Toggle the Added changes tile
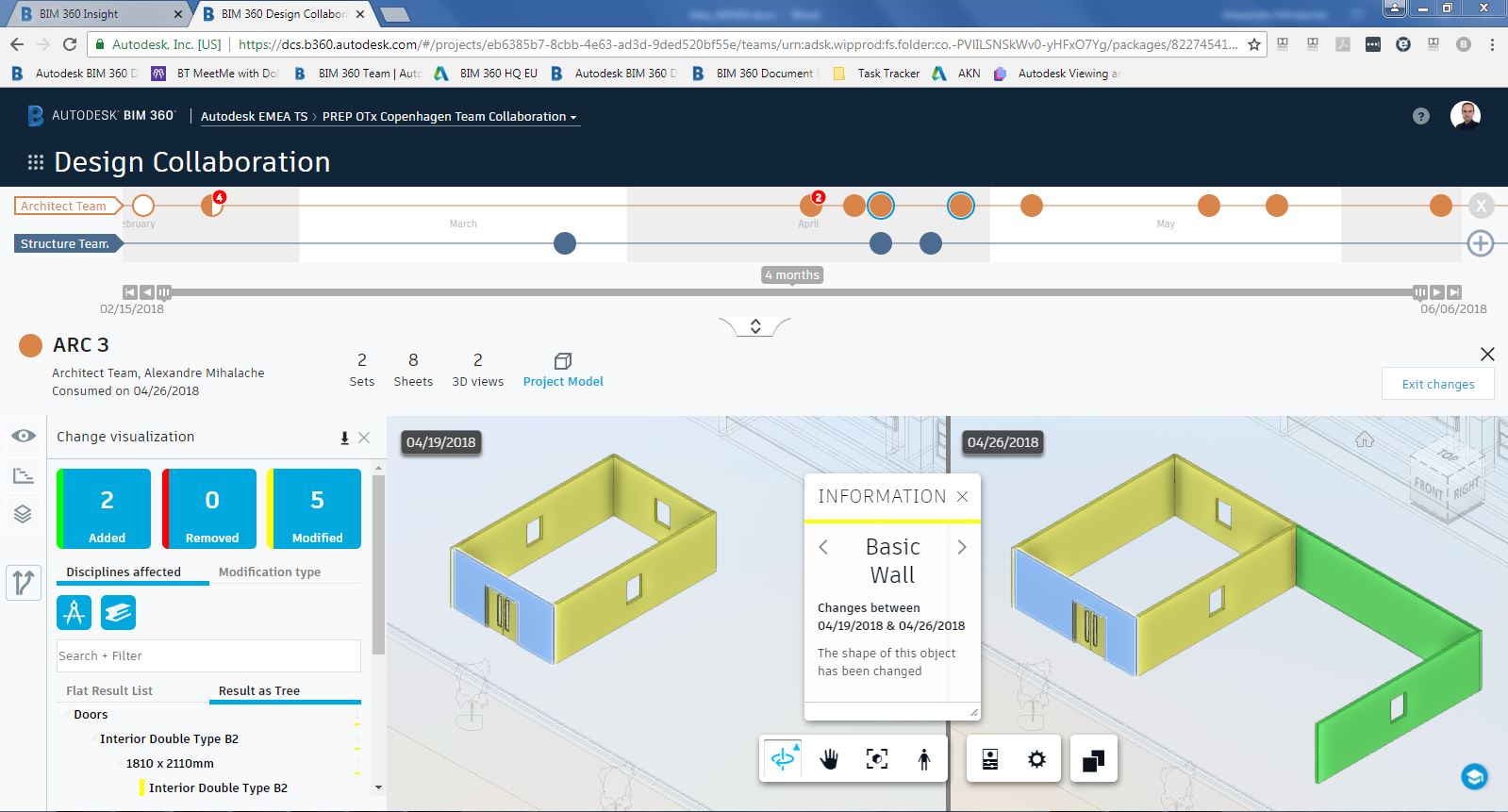The height and width of the screenshot is (812, 1508). coord(104,509)
